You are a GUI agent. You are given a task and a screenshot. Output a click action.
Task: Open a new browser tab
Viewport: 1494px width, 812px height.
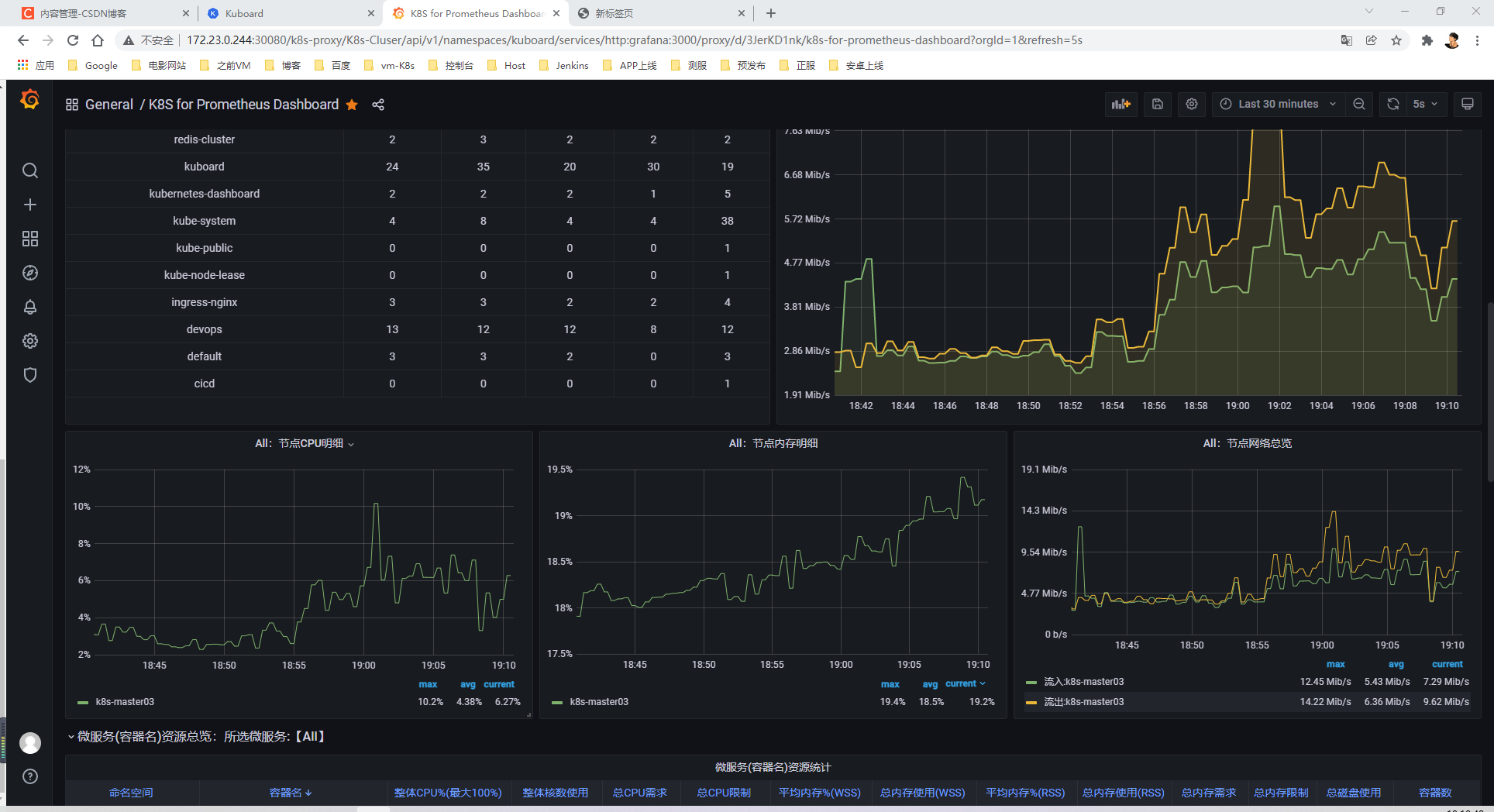click(771, 13)
